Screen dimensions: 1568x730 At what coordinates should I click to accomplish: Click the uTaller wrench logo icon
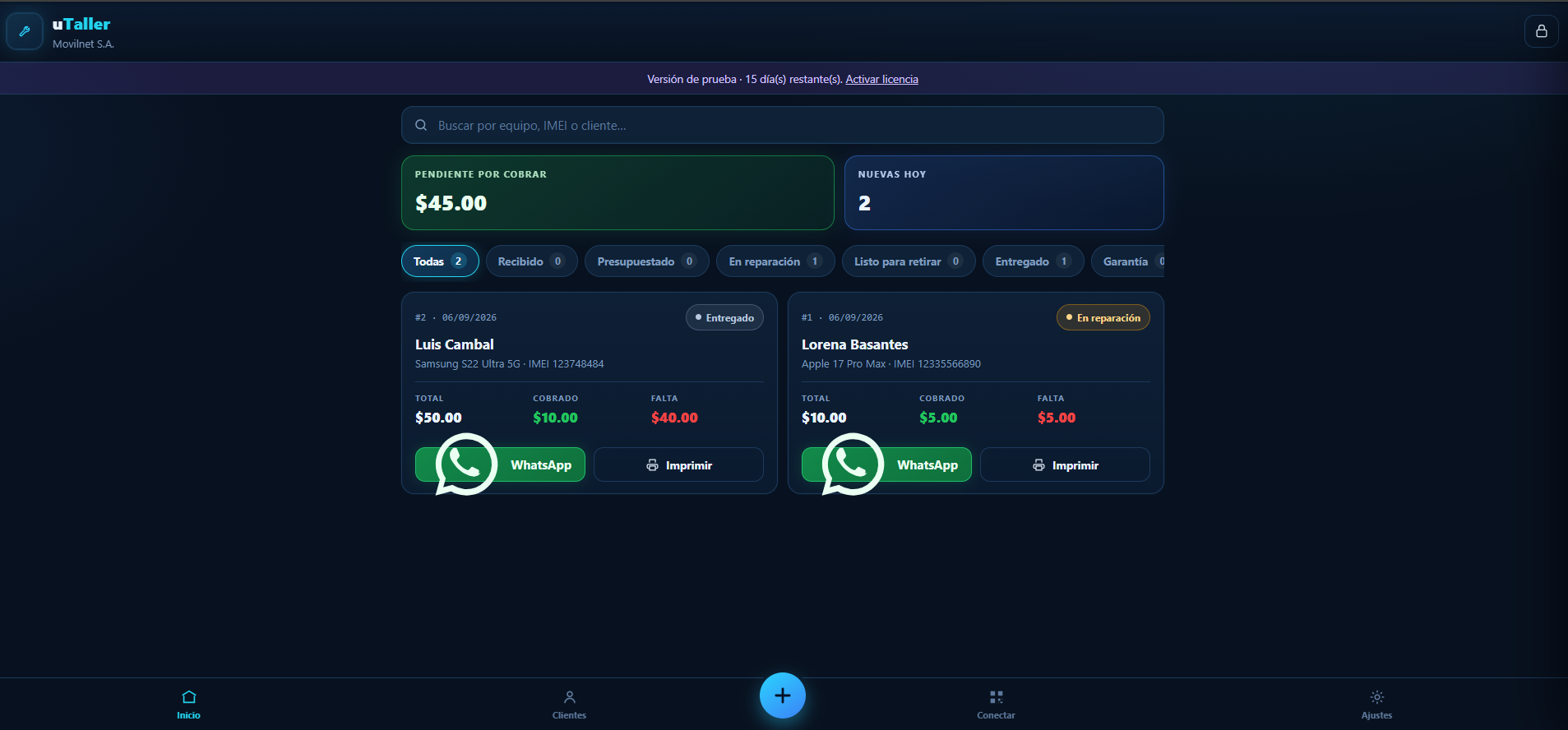[25, 31]
